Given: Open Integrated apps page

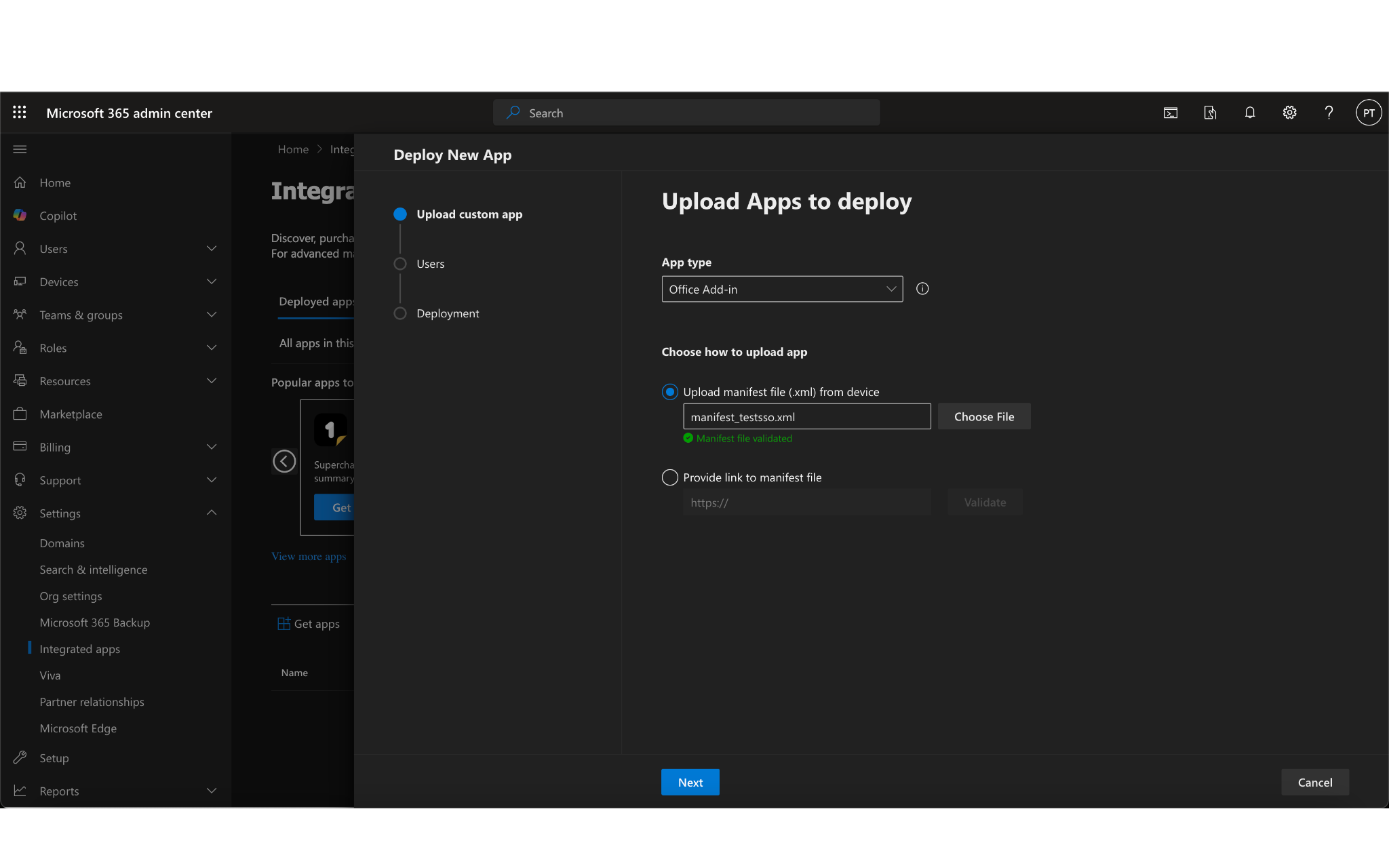Looking at the screenshot, I should pyautogui.click(x=80, y=649).
